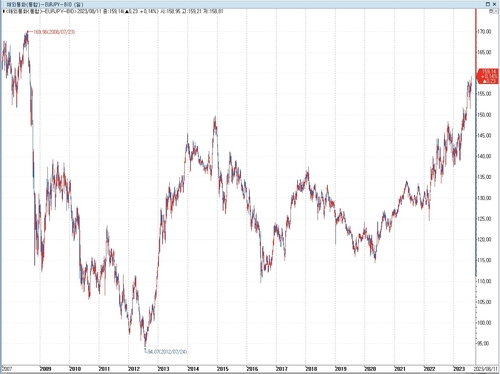Image resolution: width=500 pixels, height=374 pixels.
Task: Click the 115.00 price axis label
Action: tap(484, 260)
